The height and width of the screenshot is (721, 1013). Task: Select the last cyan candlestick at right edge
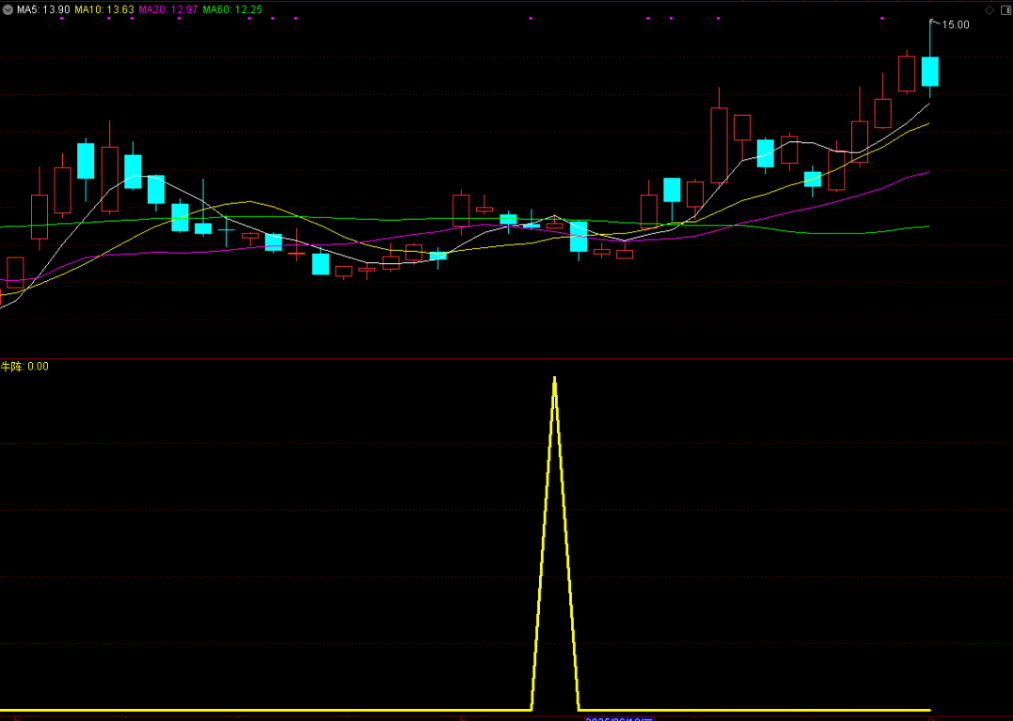(x=930, y=71)
